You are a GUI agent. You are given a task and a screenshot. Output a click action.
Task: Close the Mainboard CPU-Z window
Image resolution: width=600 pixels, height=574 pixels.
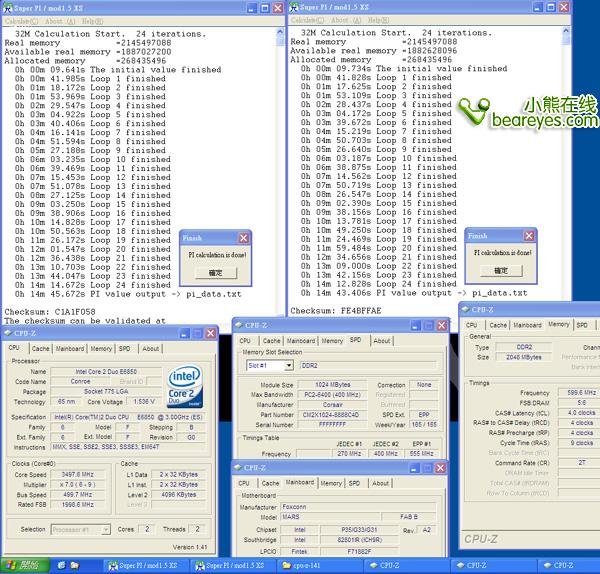coord(440,468)
